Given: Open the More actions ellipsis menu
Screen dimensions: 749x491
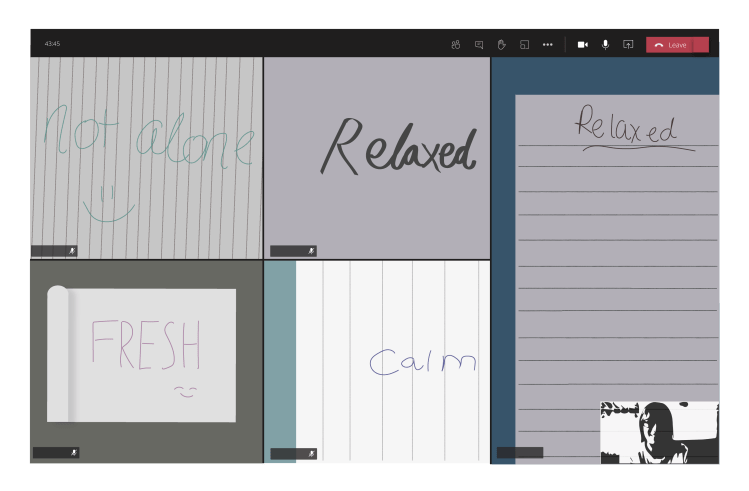Looking at the screenshot, I should [547, 44].
